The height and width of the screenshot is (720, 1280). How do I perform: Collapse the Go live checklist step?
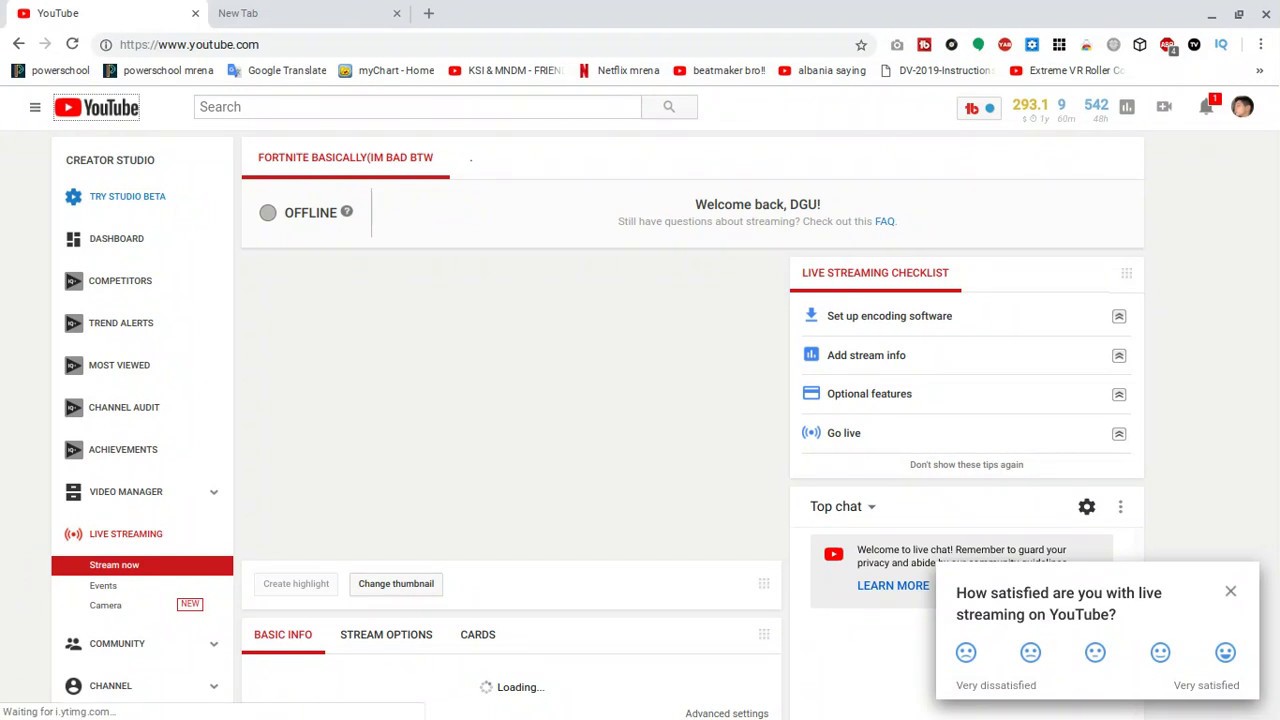click(1119, 433)
